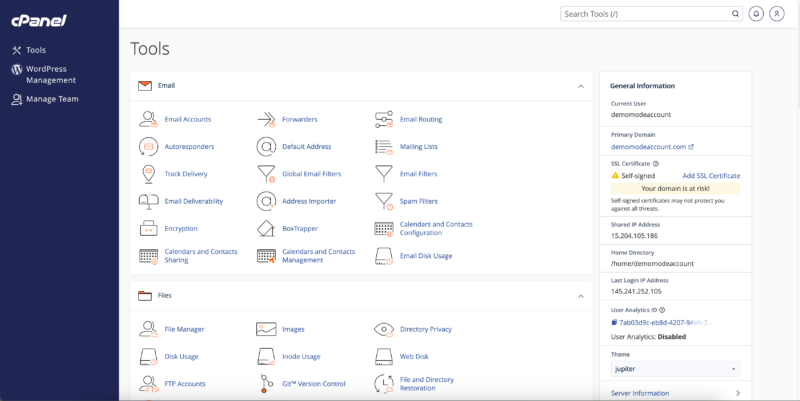The image size is (800, 401).
Task: Click Calendars and Contacts Management icon
Action: (266, 256)
